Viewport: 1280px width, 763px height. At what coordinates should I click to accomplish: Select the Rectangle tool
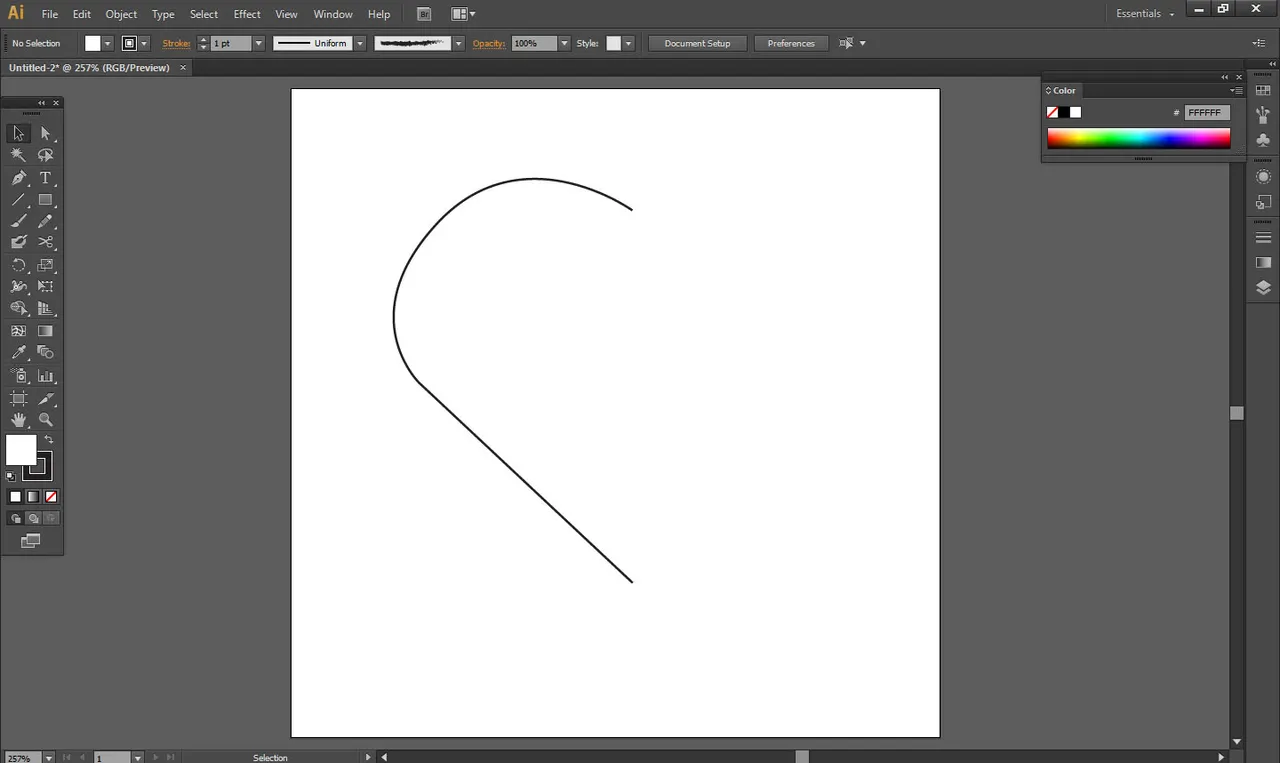pyautogui.click(x=45, y=200)
